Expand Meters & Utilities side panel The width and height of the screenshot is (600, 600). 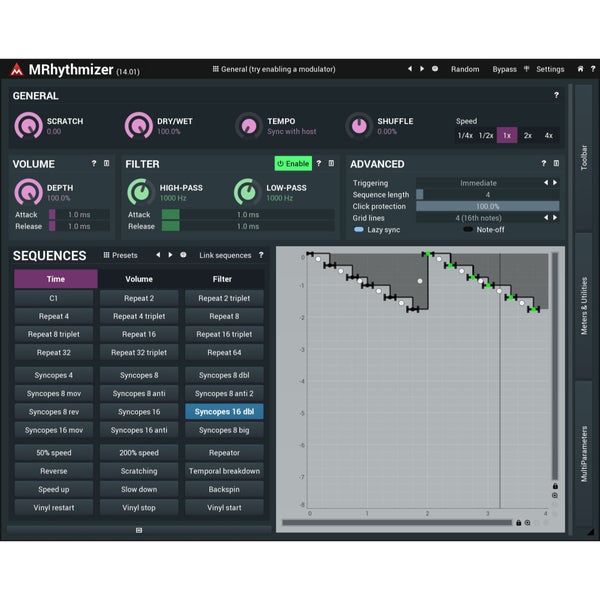point(584,306)
